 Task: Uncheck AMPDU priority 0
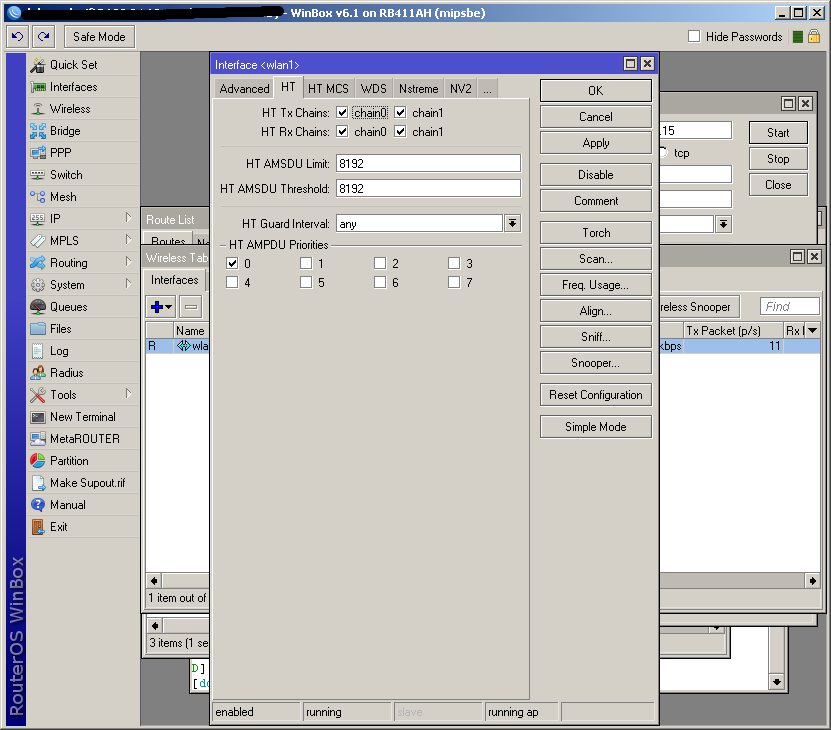232,263
